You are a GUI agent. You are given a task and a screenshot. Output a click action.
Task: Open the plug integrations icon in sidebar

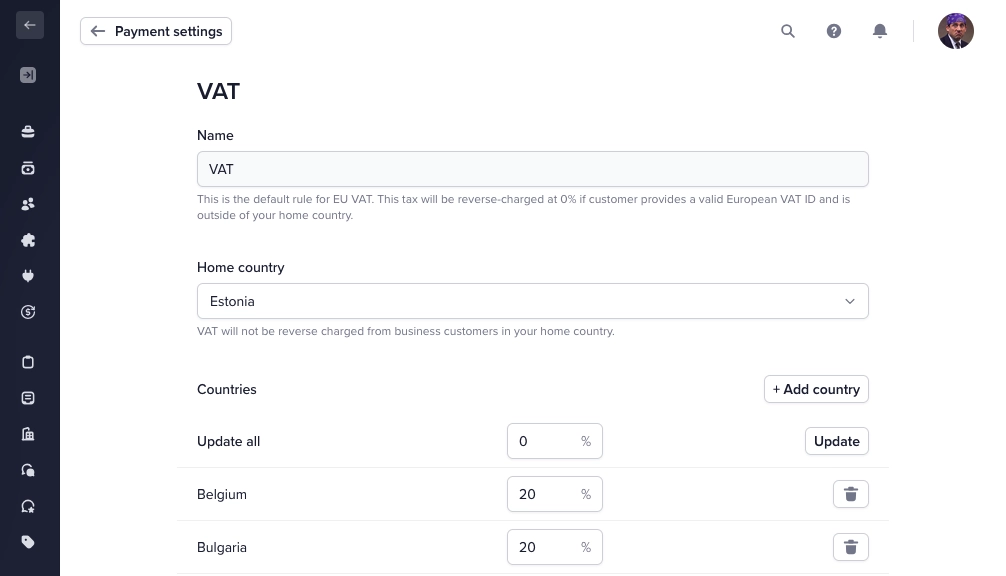(x=28, y=276)
